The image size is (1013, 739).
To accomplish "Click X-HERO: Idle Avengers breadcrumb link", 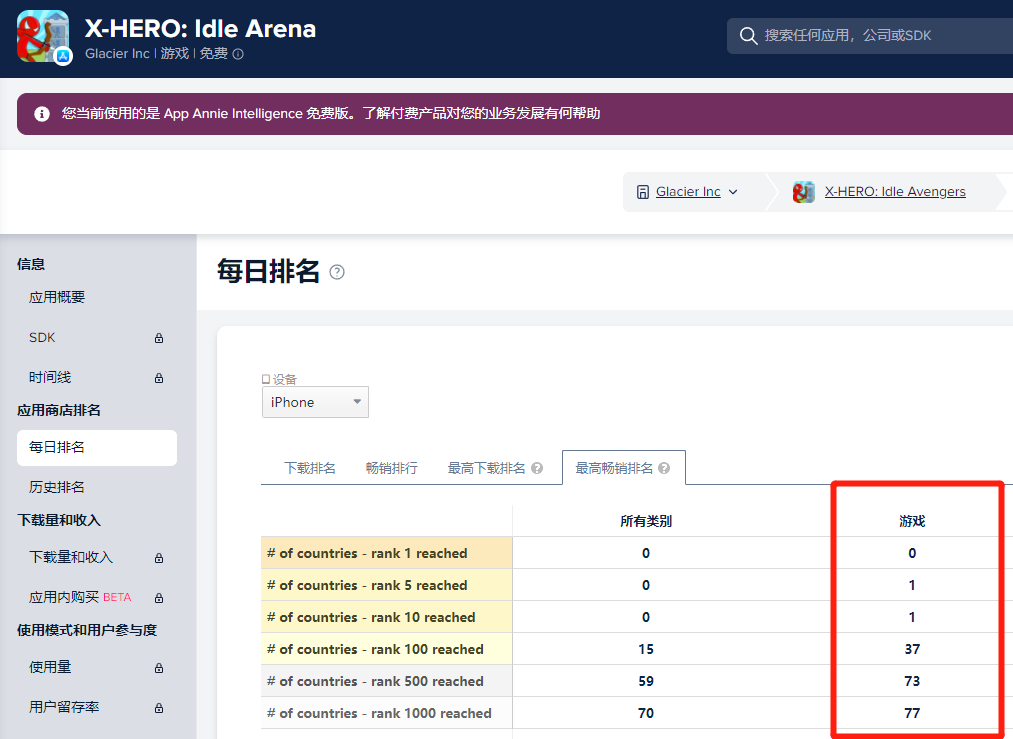I will click(895, 192).
